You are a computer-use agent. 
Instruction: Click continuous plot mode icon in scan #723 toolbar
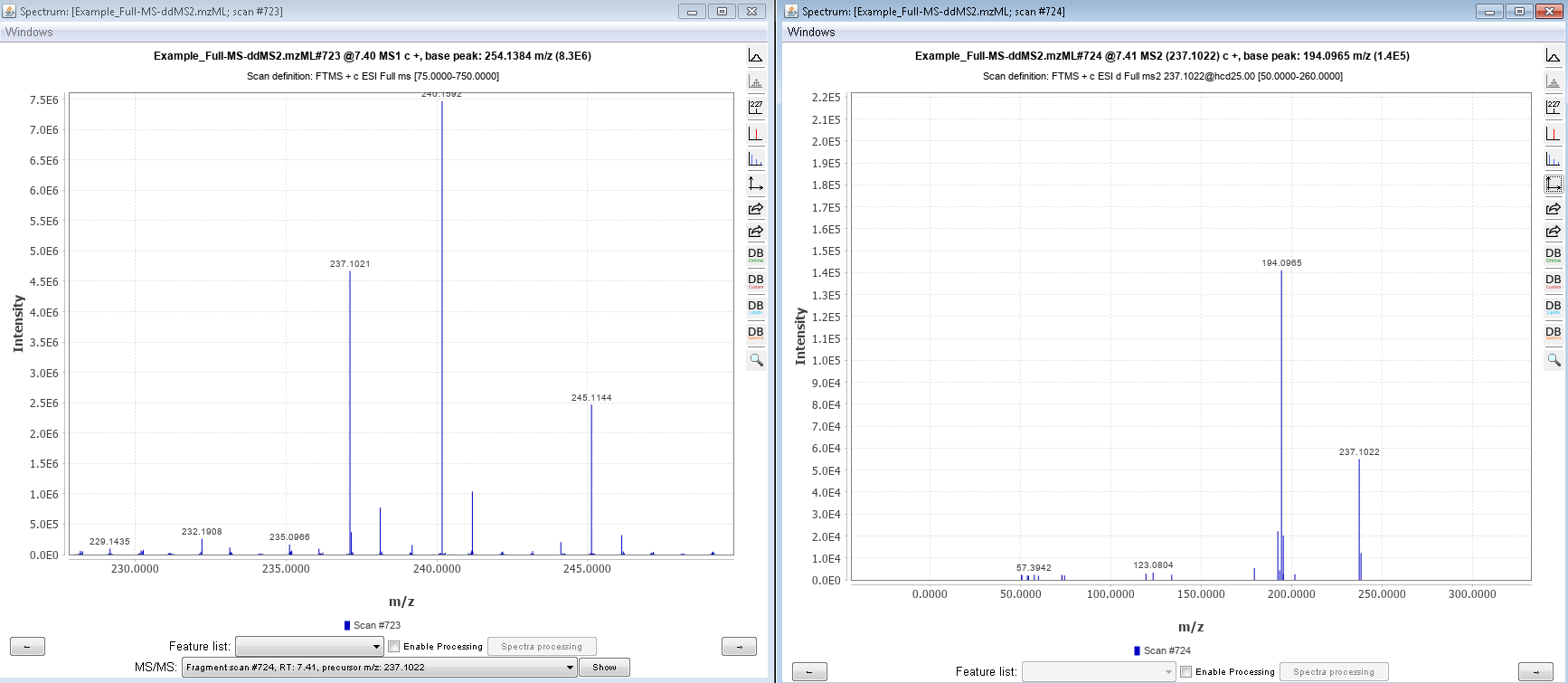click(755, 56)
